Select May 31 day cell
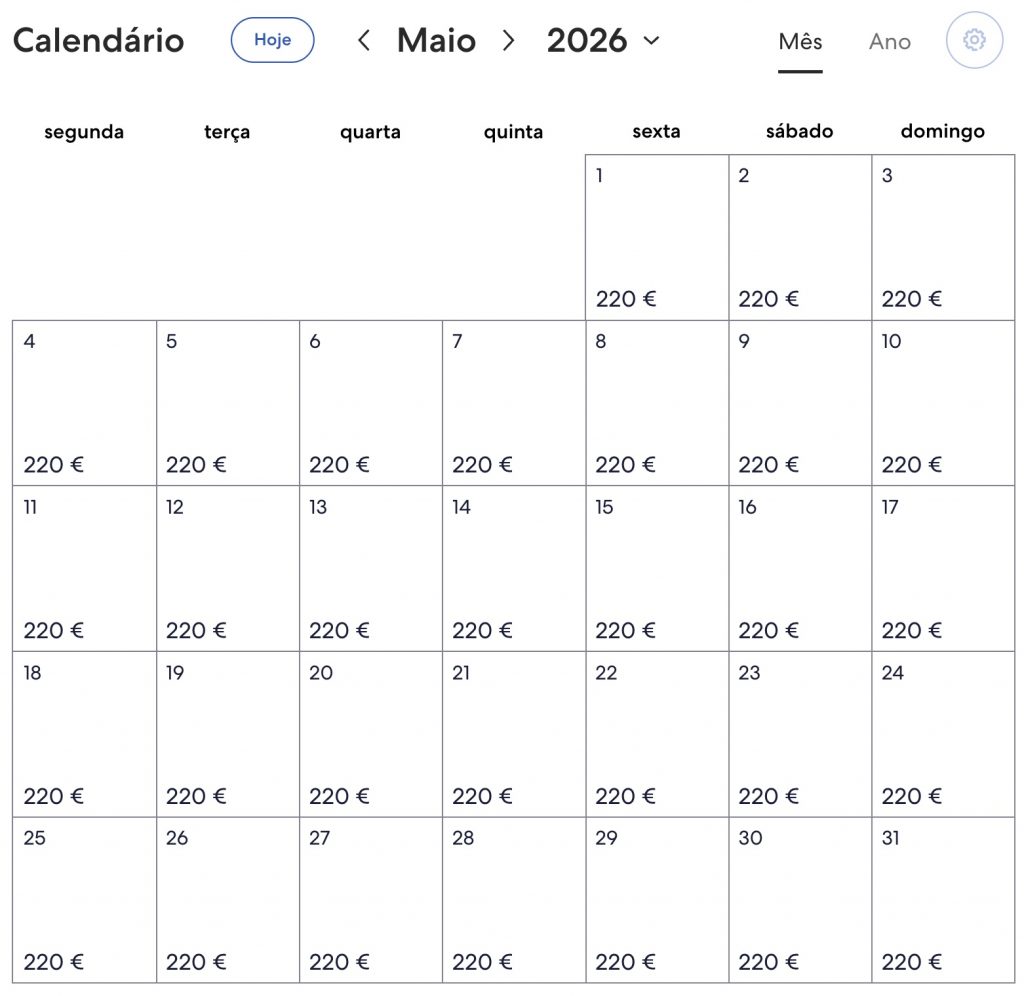The height and width of the screenshot is (996, 1024). coord(943,900)
